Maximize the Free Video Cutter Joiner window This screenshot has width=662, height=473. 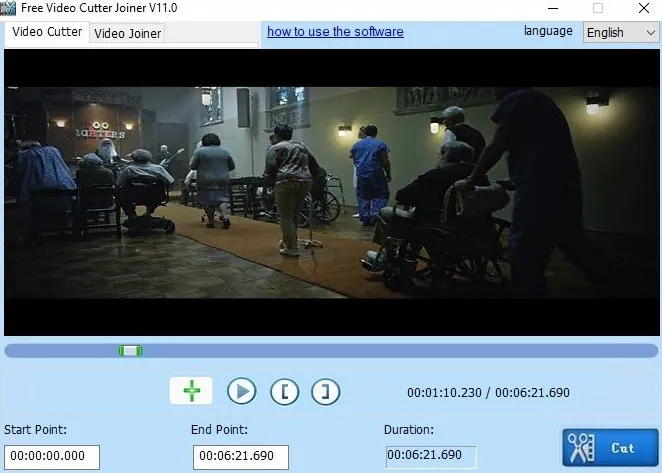point(598,8)
